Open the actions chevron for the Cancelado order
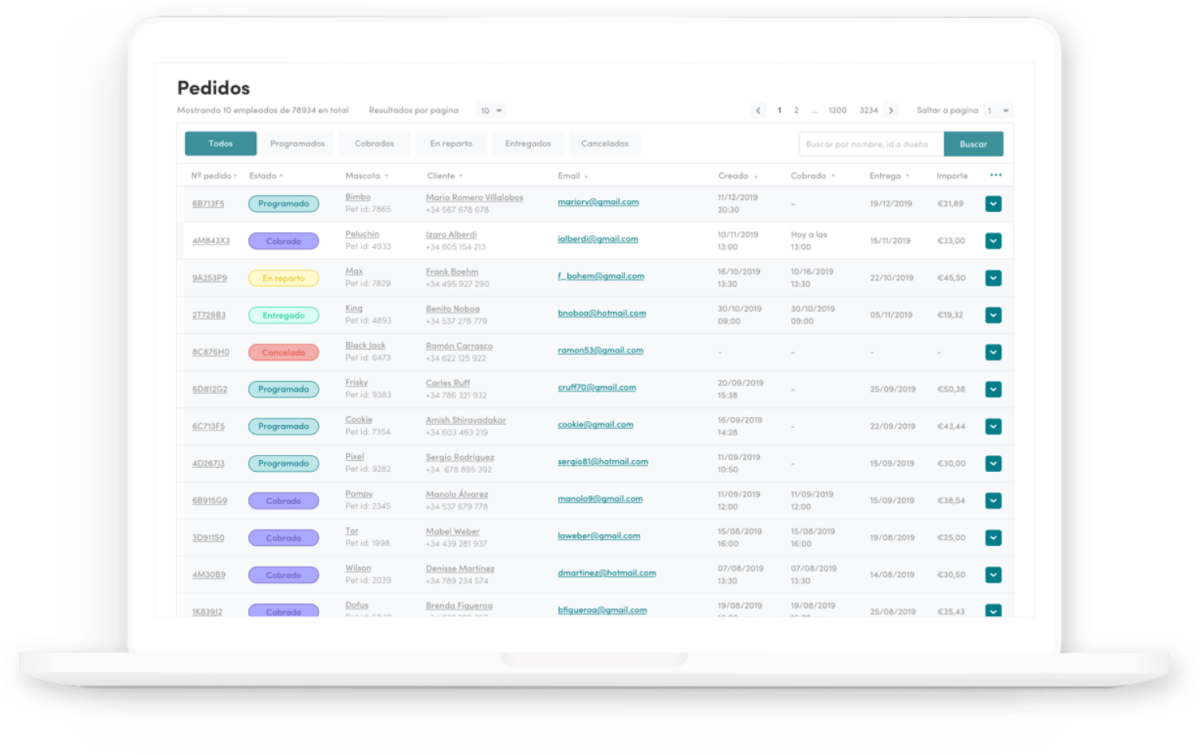Screen dimensions: 1200x755 [x=993, y=352]
